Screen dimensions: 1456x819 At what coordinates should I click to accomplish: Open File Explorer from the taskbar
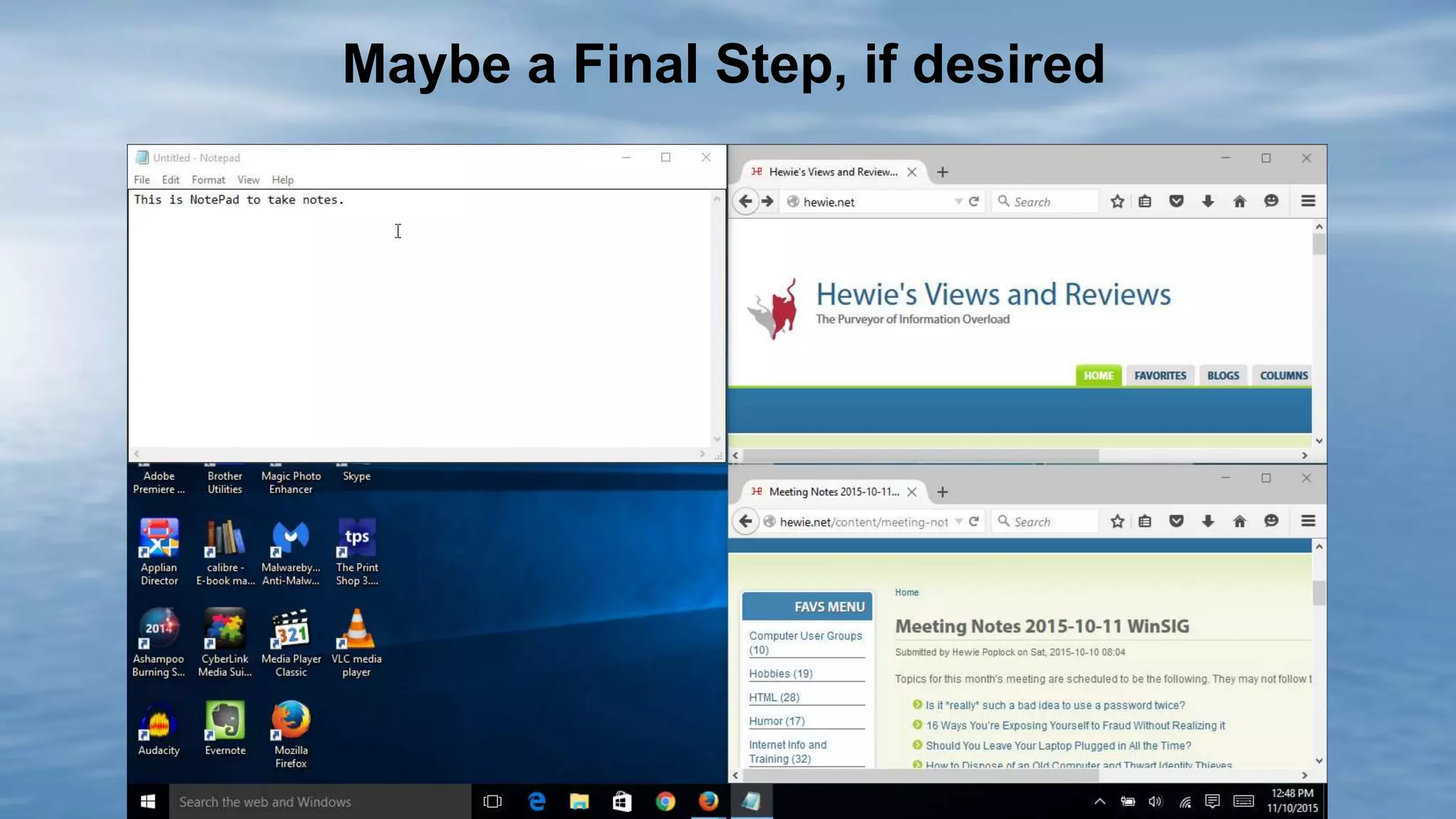point(579,801)
